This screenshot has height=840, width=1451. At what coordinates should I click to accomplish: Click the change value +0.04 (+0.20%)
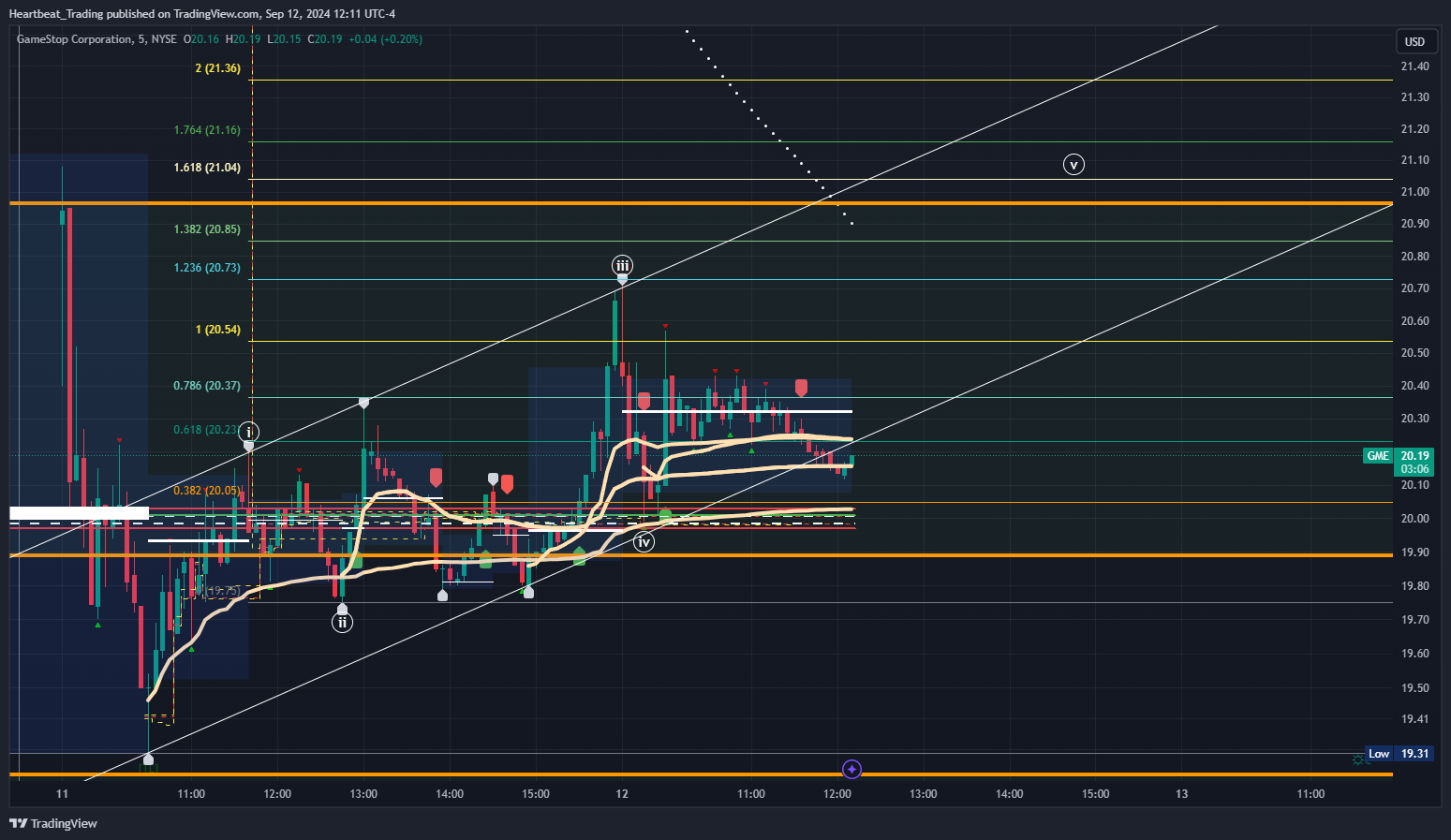point(385,39)
